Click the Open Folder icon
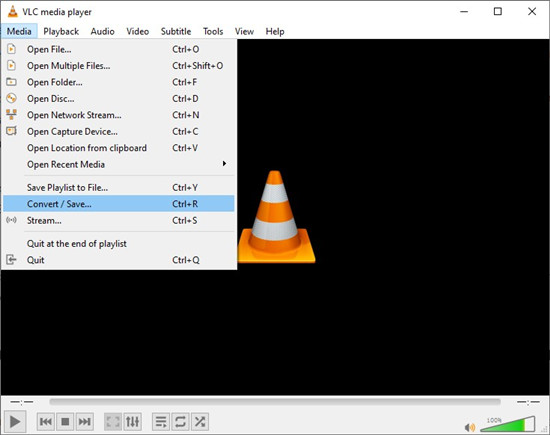 (11, 82)
